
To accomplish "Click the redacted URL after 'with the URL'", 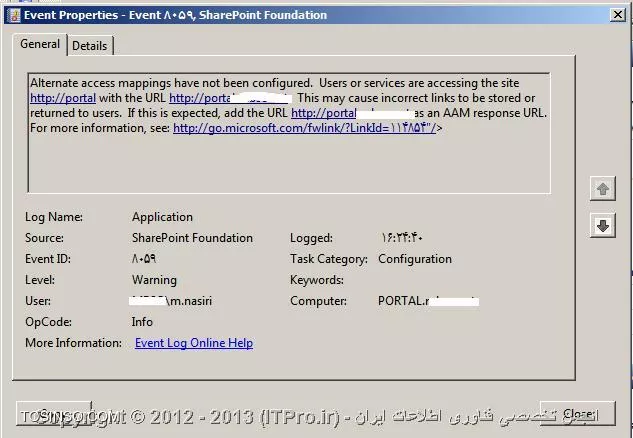I will point(230,98).
